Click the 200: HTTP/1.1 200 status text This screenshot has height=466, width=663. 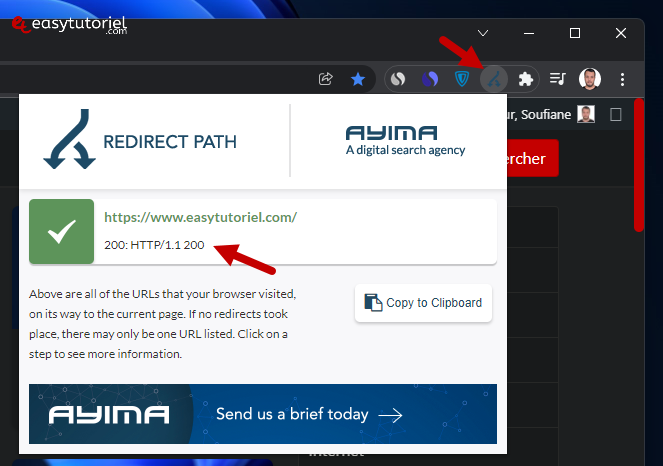click(x=154, y=245)
